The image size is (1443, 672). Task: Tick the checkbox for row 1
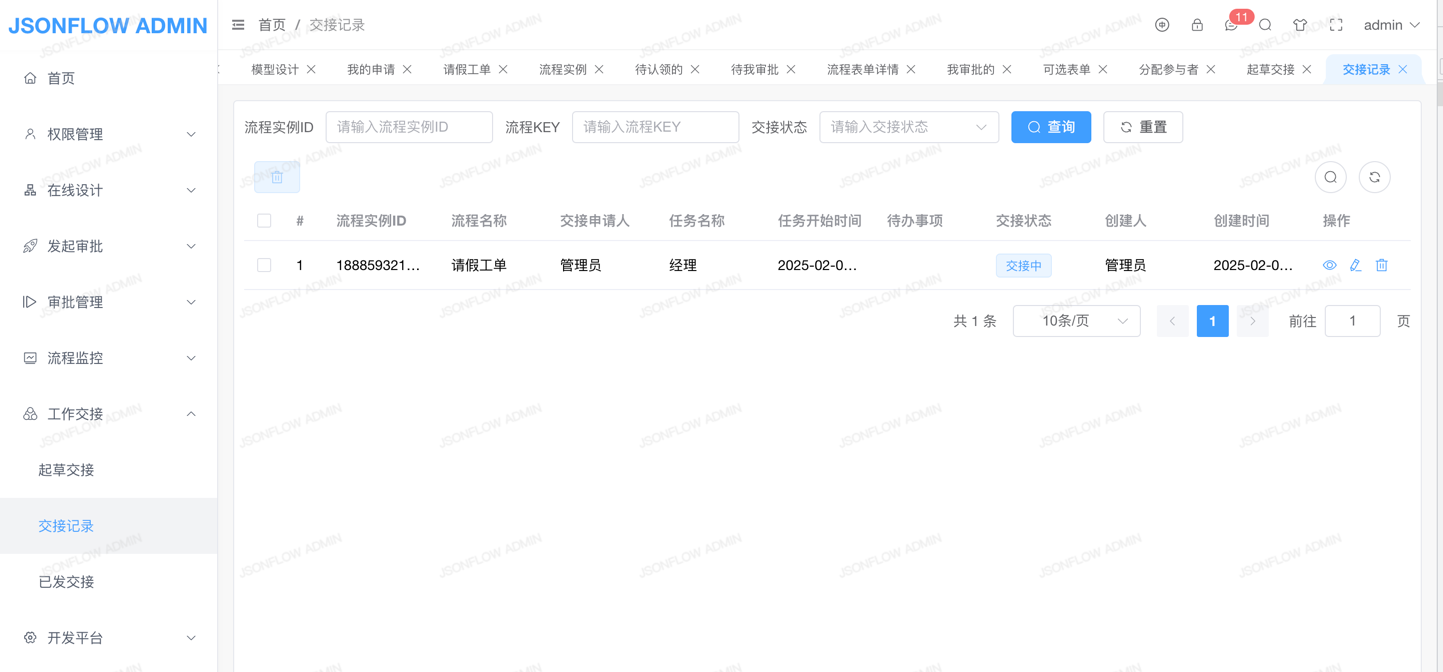click(264, 265)
